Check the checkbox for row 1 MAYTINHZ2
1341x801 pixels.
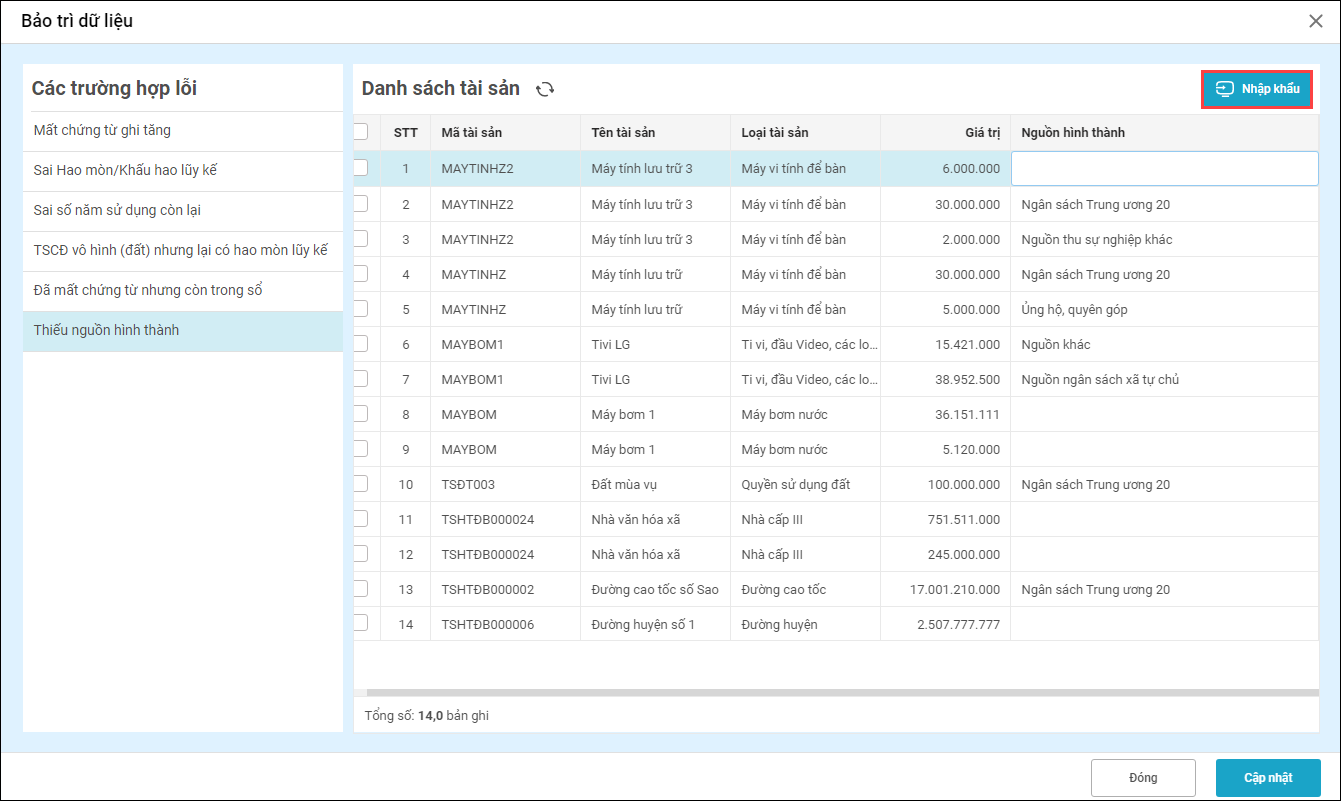click(x=361, y=168)
